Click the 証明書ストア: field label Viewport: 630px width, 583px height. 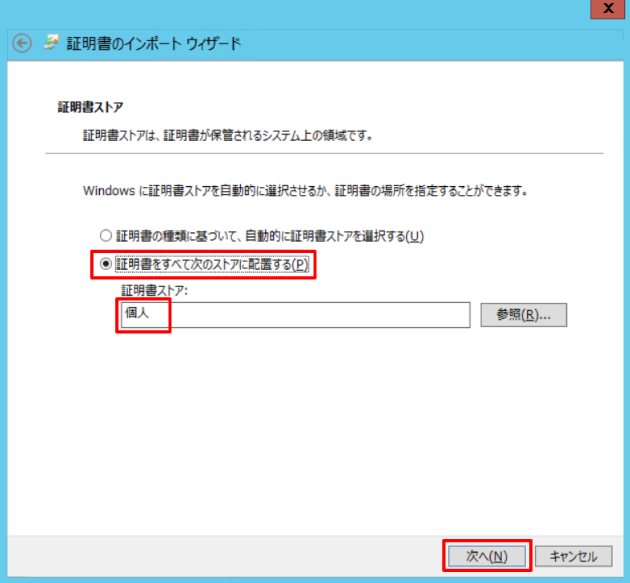point(154,290)
